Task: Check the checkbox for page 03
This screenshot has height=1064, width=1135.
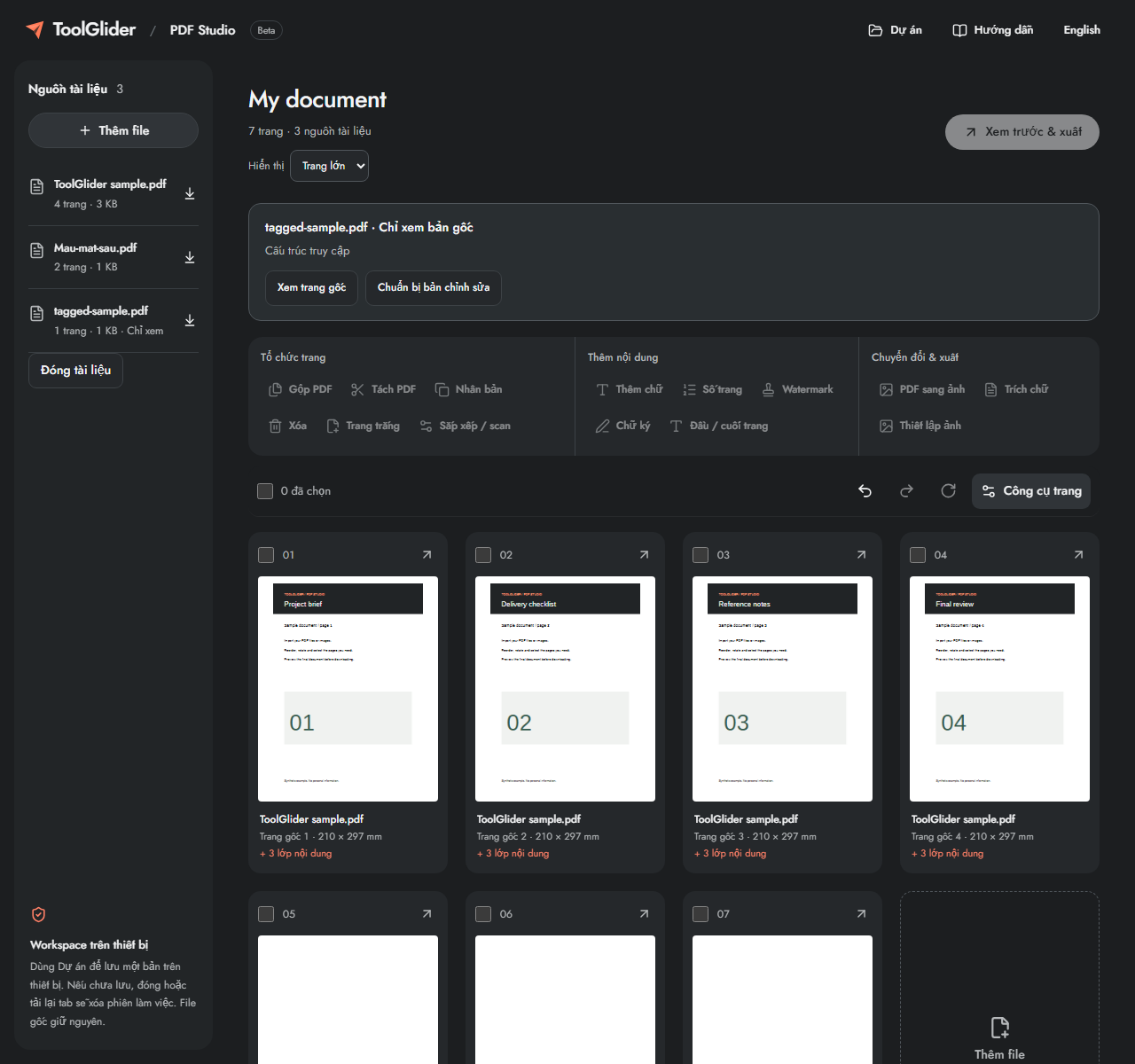Action: [x=701, y=555]
